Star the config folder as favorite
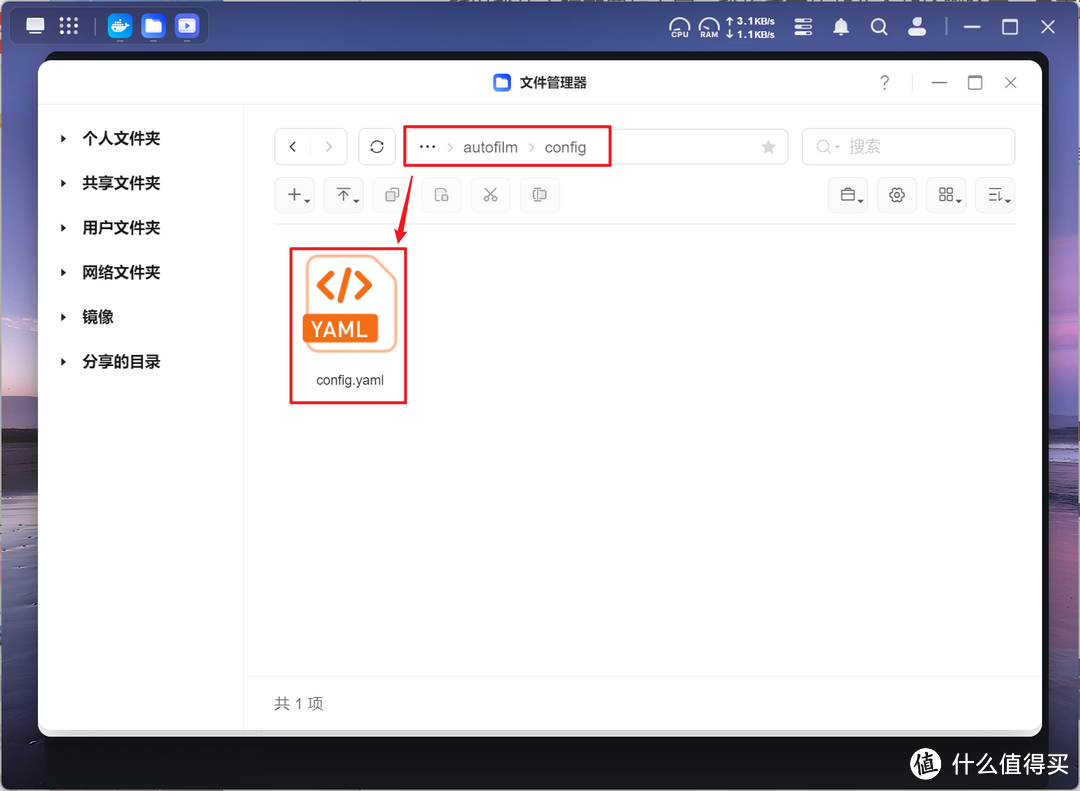 tap(768, 147)
